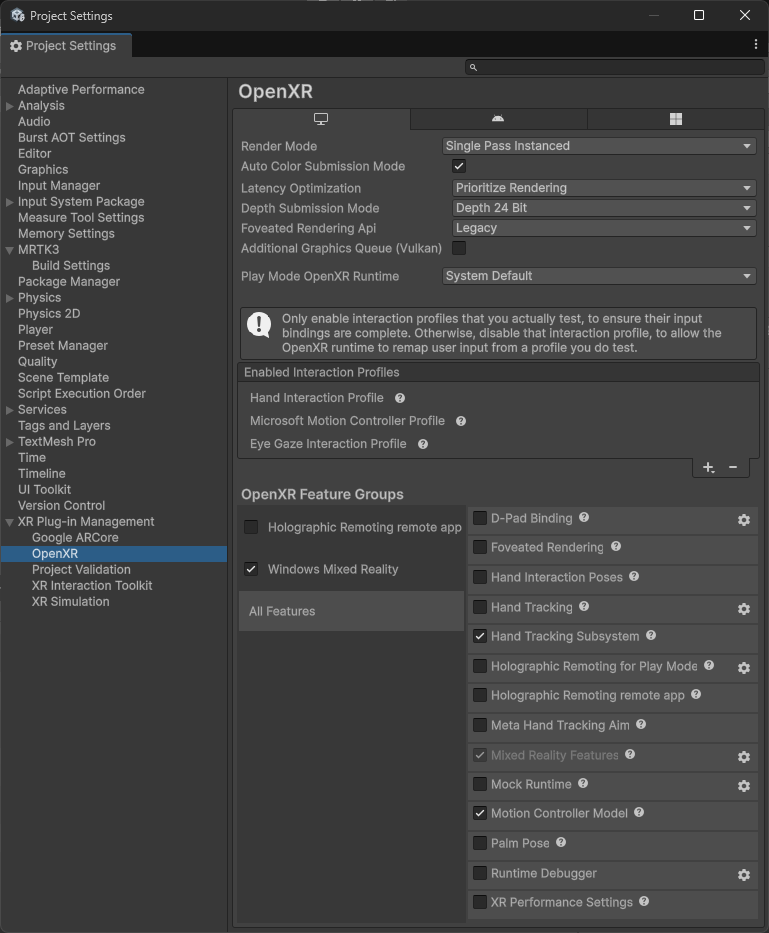
Task: Open Mock Runtime settings gear
Action: pyautogui.click(x=743, y=786)
